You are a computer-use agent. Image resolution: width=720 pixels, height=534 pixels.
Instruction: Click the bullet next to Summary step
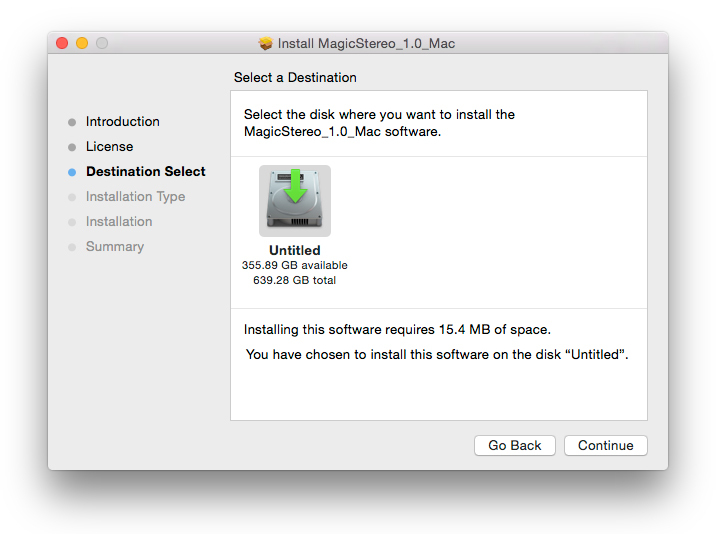point(72,247)
